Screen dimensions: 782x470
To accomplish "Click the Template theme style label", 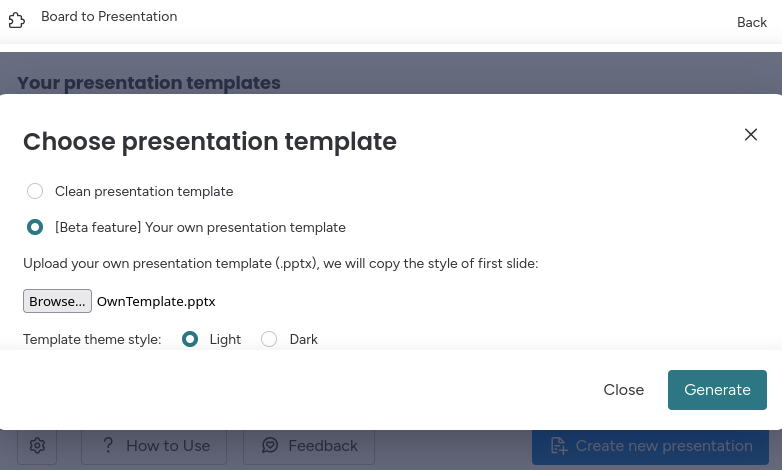I will [x=92, y=339].
